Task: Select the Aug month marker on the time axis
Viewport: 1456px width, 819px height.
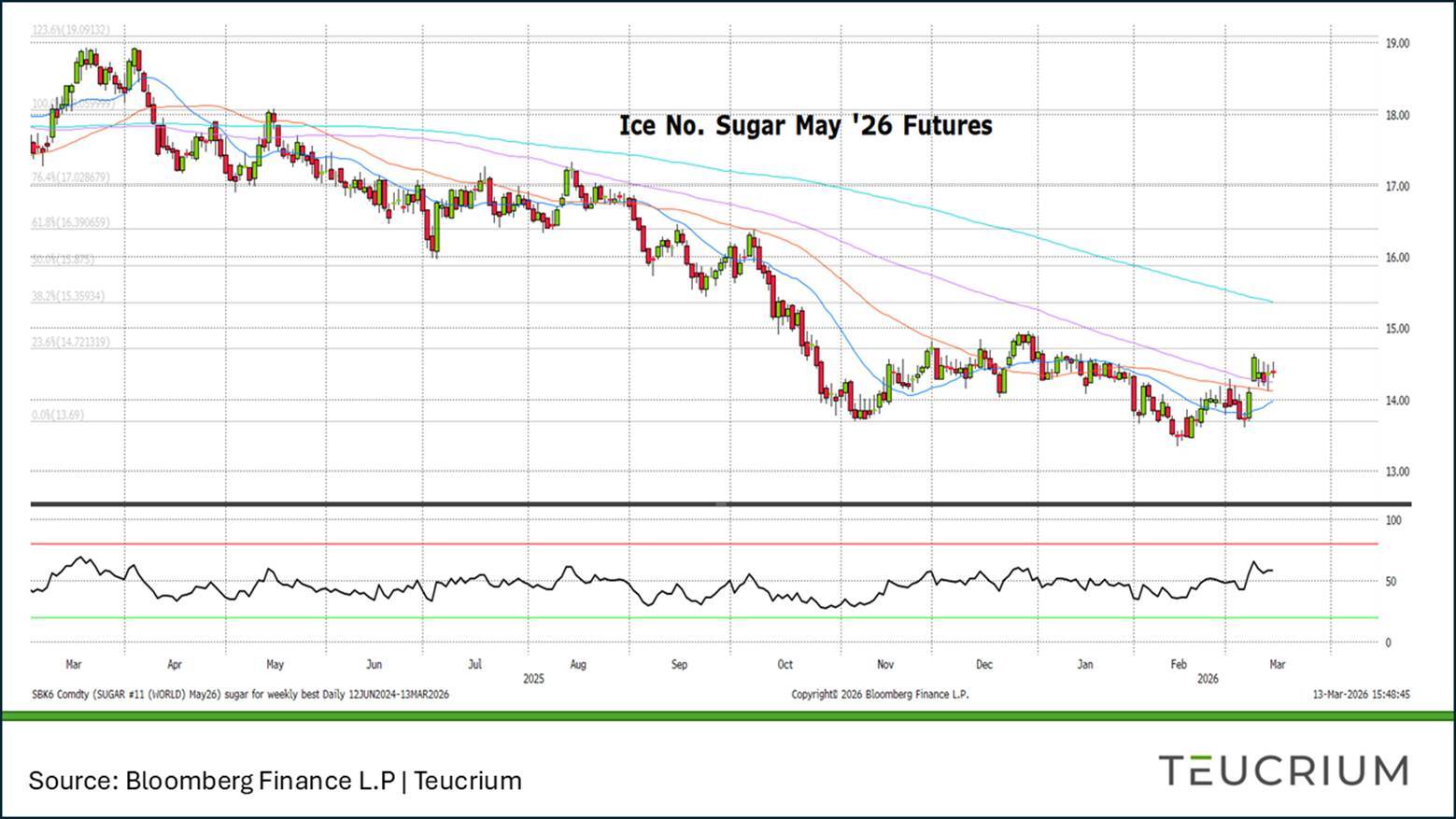Action: (577, 665)
